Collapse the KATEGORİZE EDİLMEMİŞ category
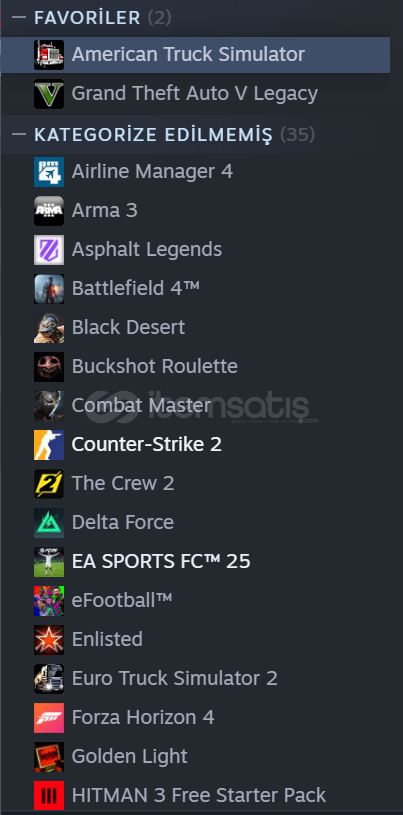The height and width of the screenshot is (815, 403). 19,135
